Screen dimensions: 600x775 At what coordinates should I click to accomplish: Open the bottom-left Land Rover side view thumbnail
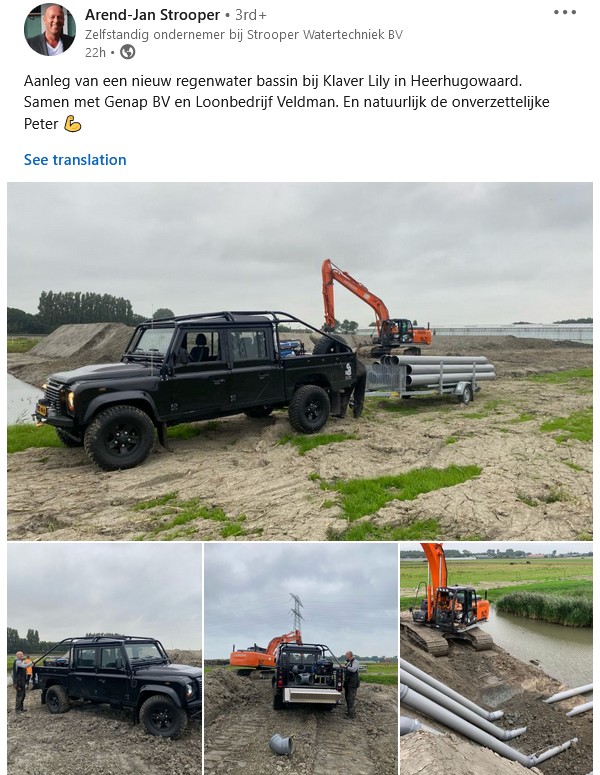pos(104,659)
